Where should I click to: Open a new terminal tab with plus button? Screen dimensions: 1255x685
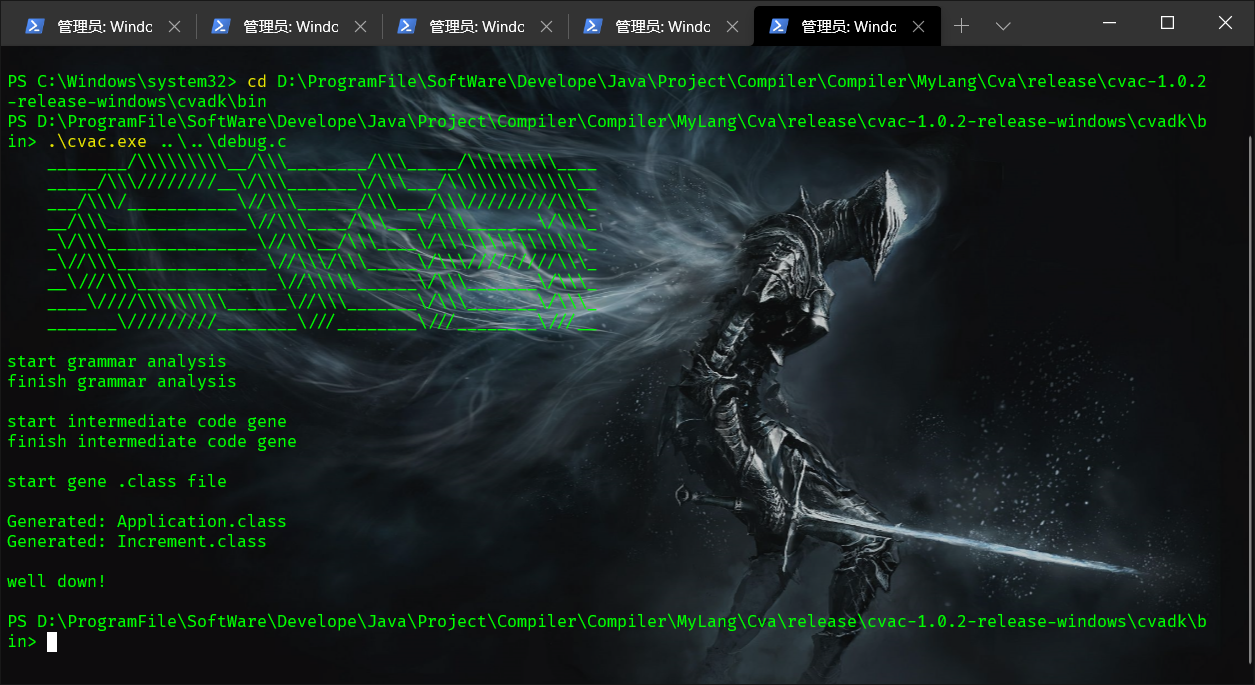coord(961,27)
